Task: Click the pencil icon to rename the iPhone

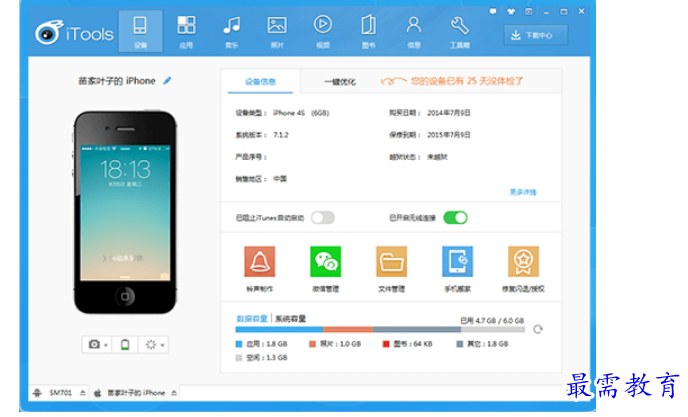Action: point(167,81)
